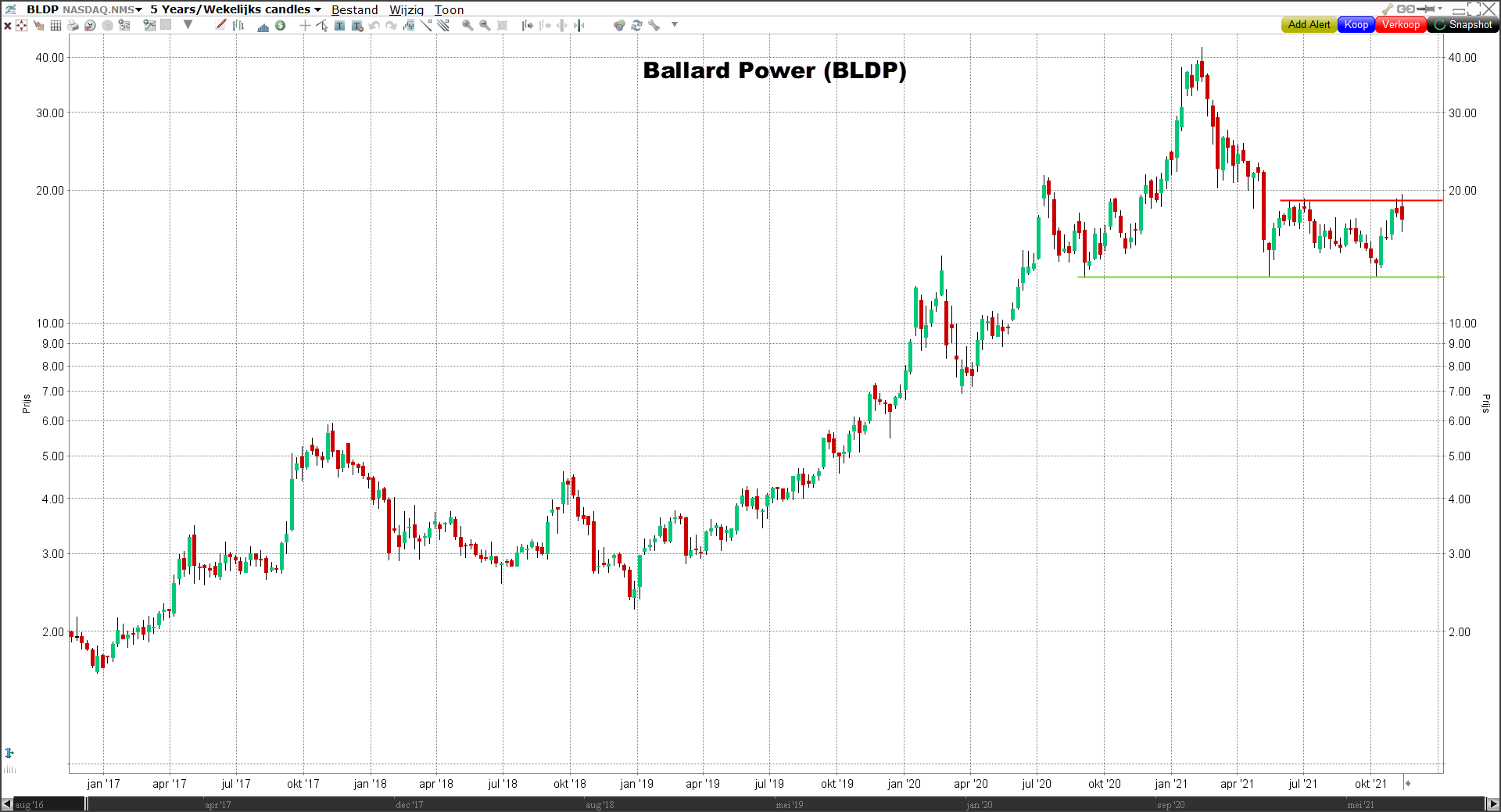Click the 'jan '21' date axis label
Image resolution: width=1501 pixels, height=812 pixels.
(1170, 783)
